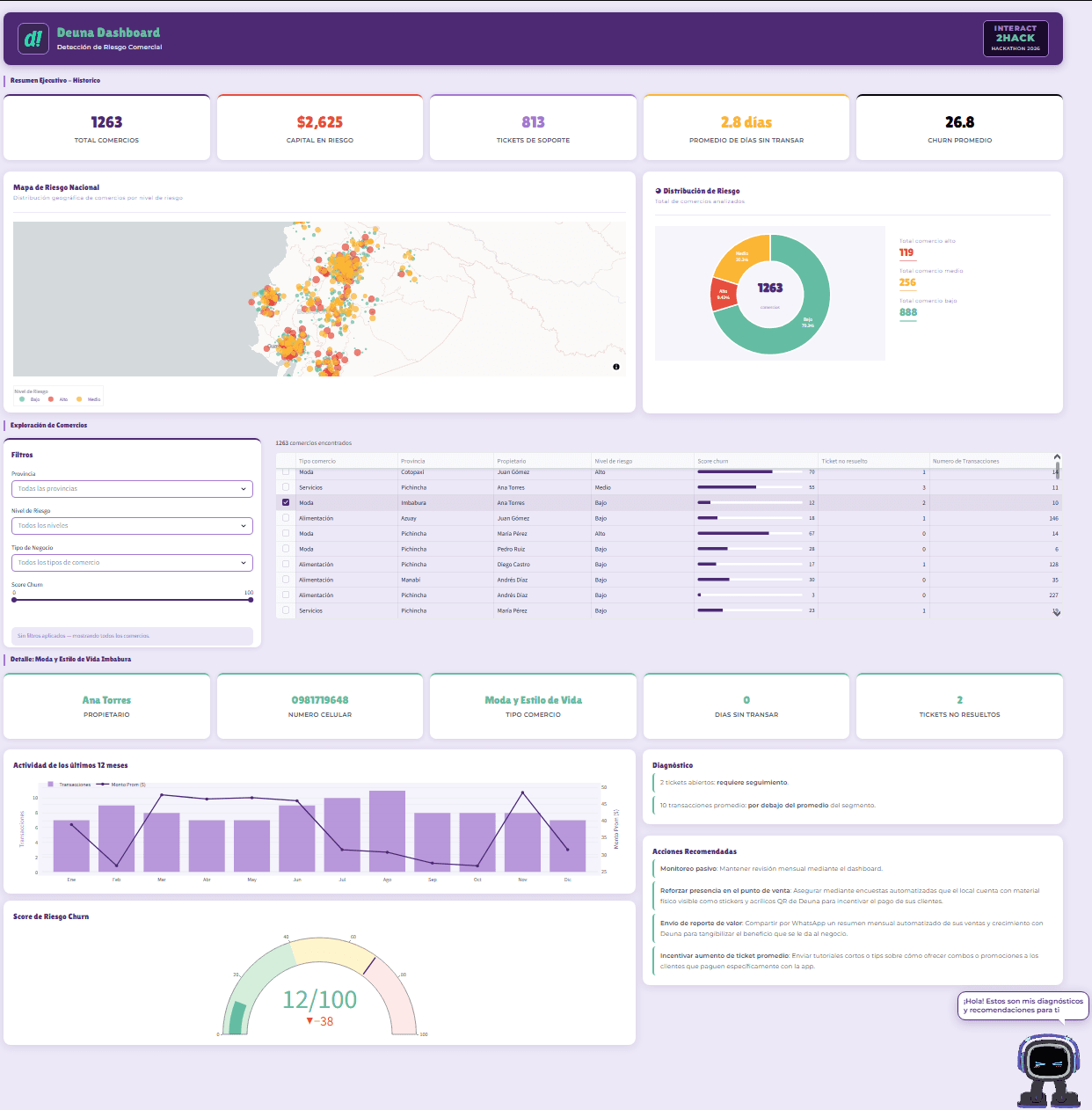Click the Churn Promedio 26.8 card
Image resolution: width=1092 pixels, height=1110 pixels.
[x=959, y=128]
